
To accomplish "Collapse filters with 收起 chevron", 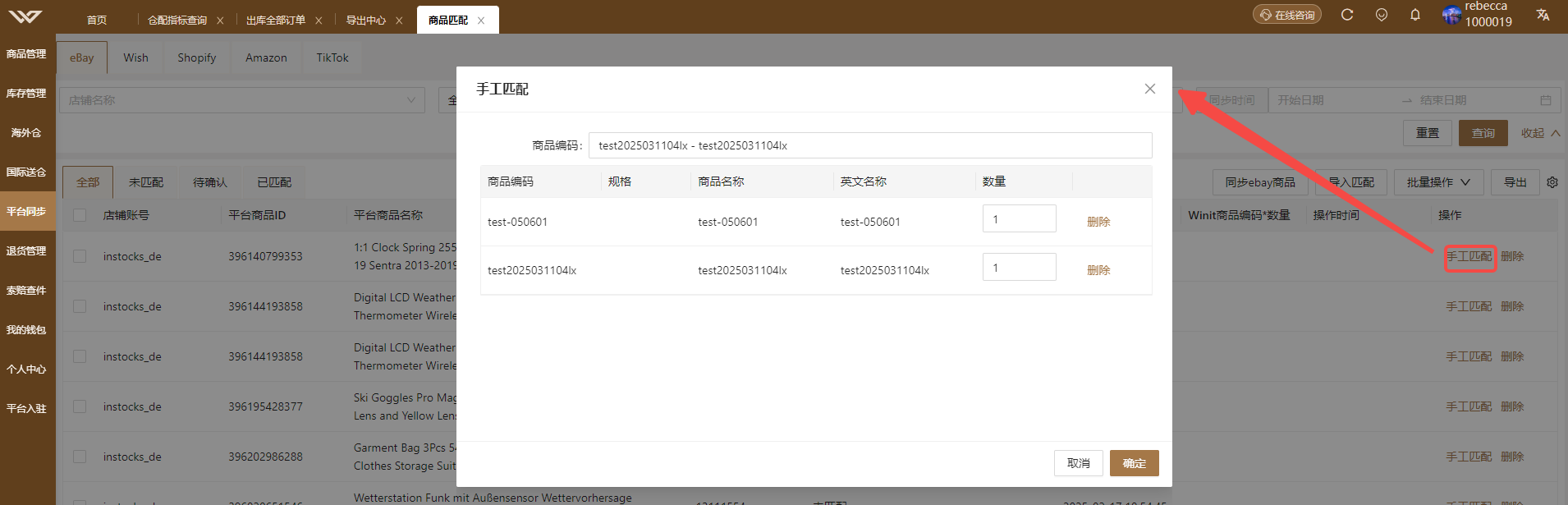I will [x=1541, y=133].
